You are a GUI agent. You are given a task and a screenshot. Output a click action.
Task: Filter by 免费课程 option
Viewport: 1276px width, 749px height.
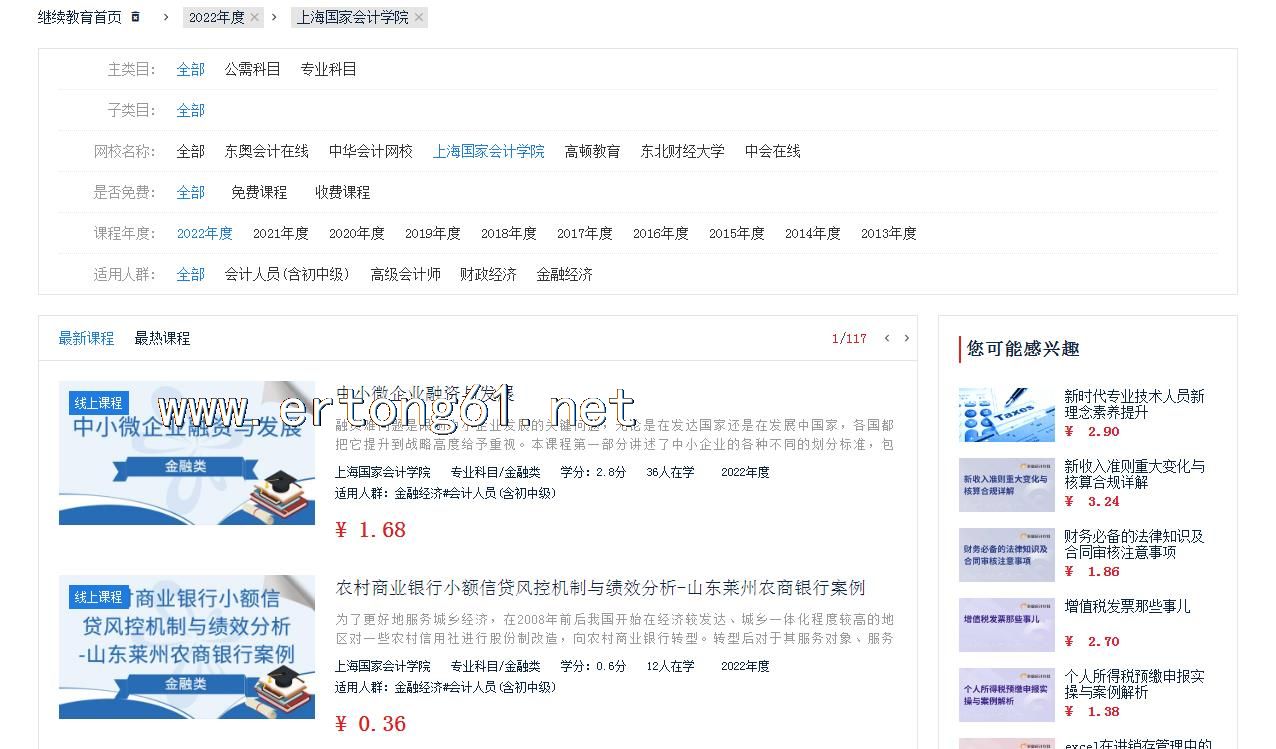pyautogui.click(x=259, y=192)
